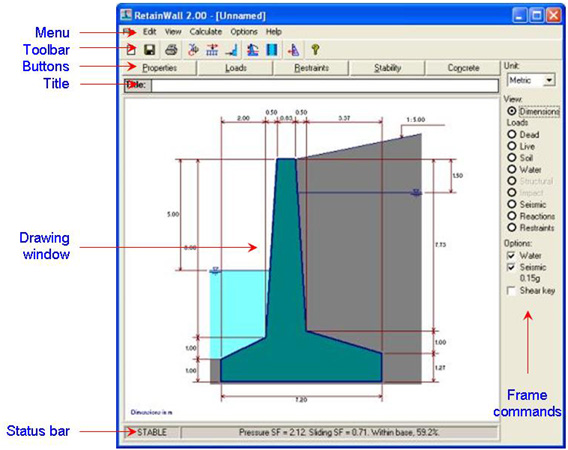Viewport: 568px width, 450px height.
Task: Click the stability toolbar icon with curved arrow
Action: tap(252, 50)
